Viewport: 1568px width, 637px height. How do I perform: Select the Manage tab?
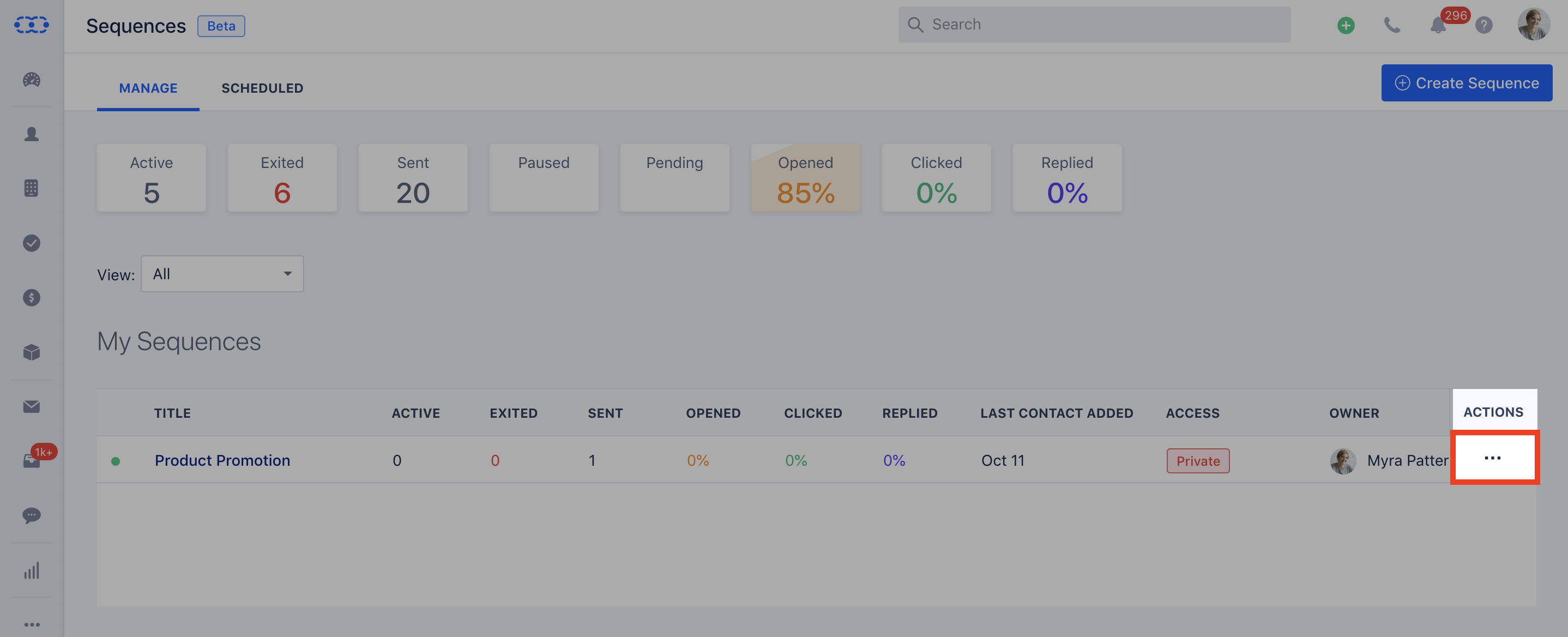tap(148, 88)
